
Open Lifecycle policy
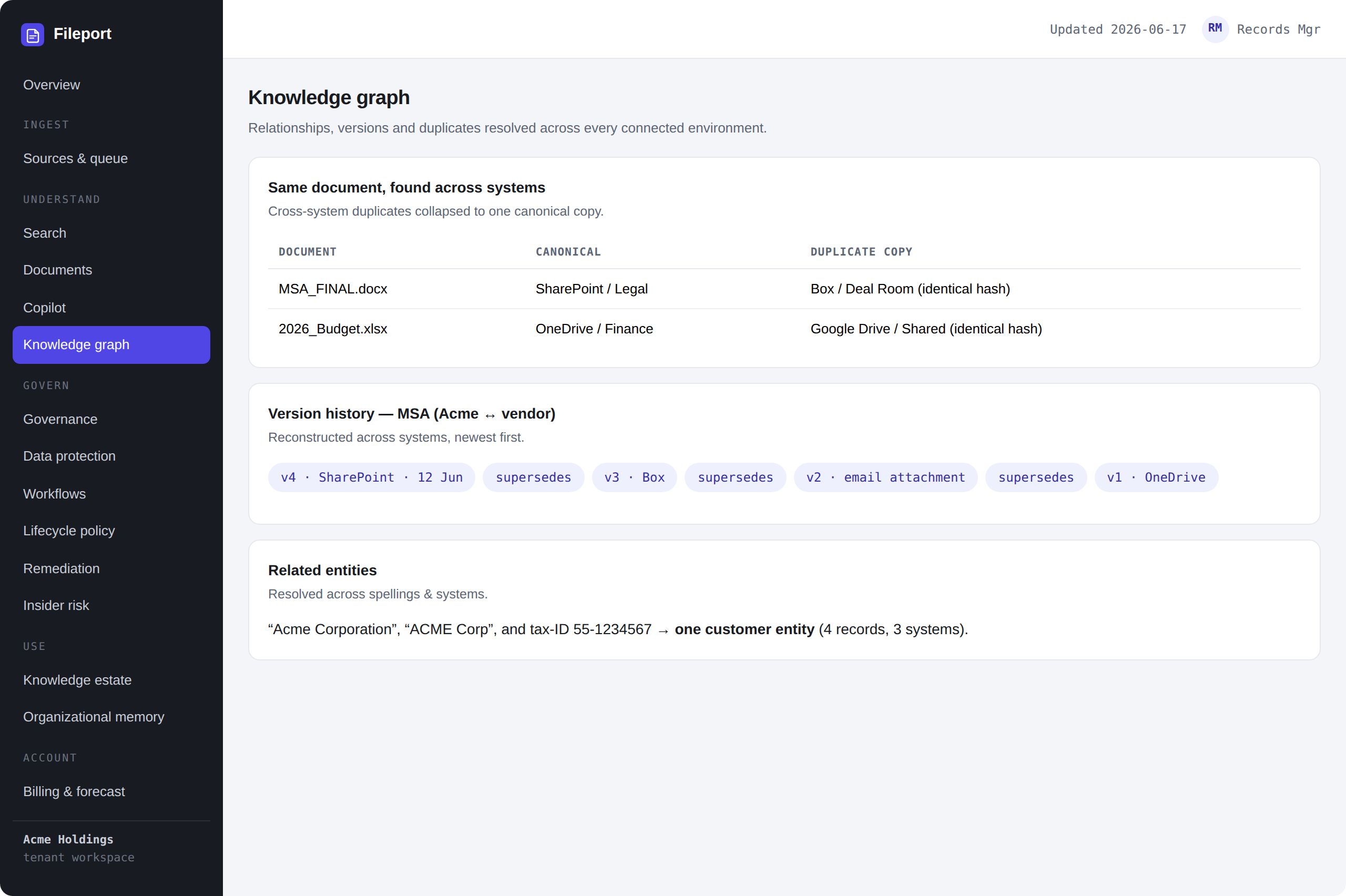[111, 530]
